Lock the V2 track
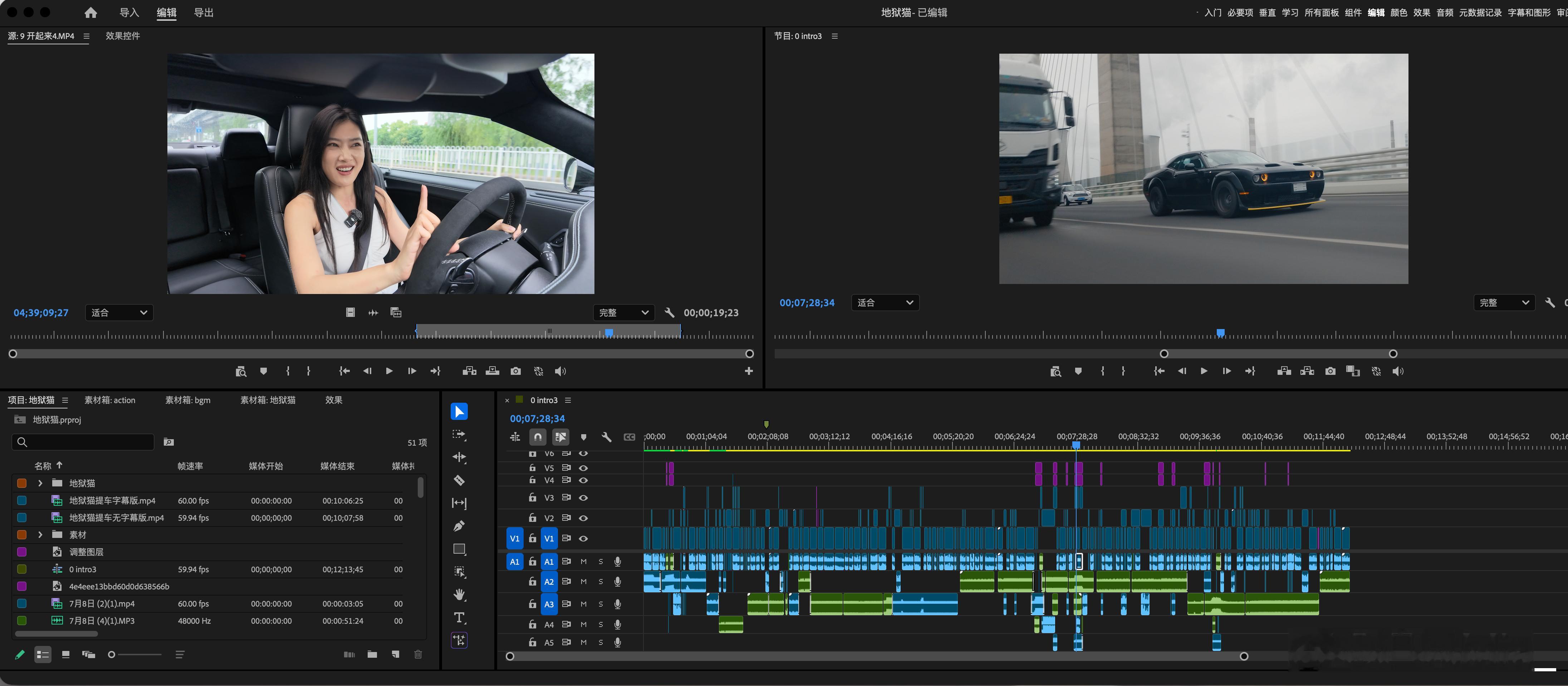 pyautogui.click(x=532, y=518)
